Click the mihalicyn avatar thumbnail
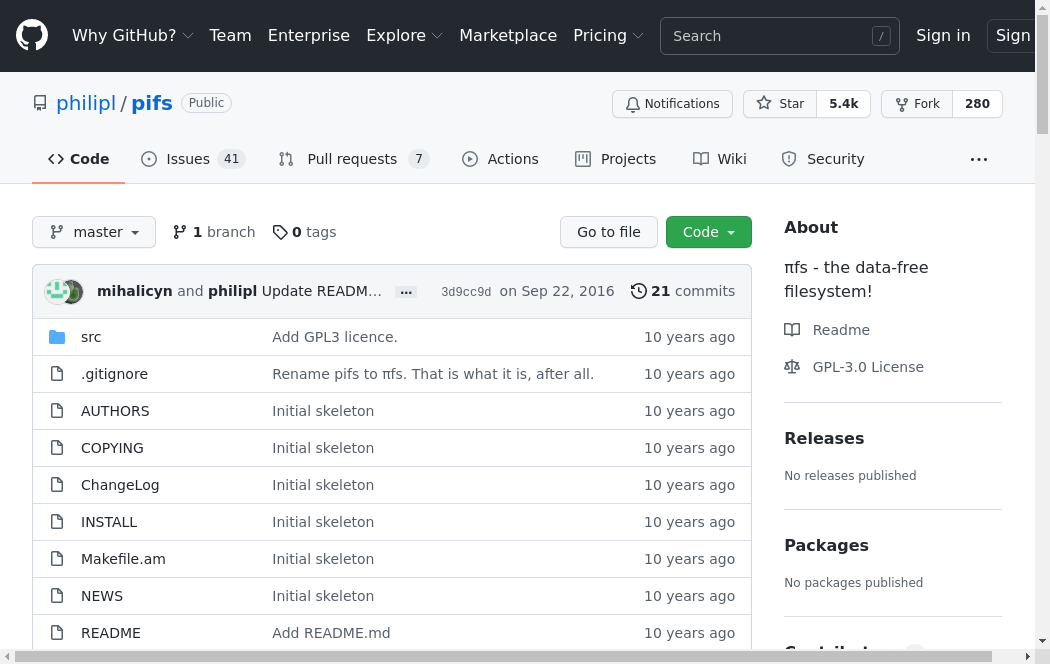The image size is (1050, 664). tap(57, 291)
